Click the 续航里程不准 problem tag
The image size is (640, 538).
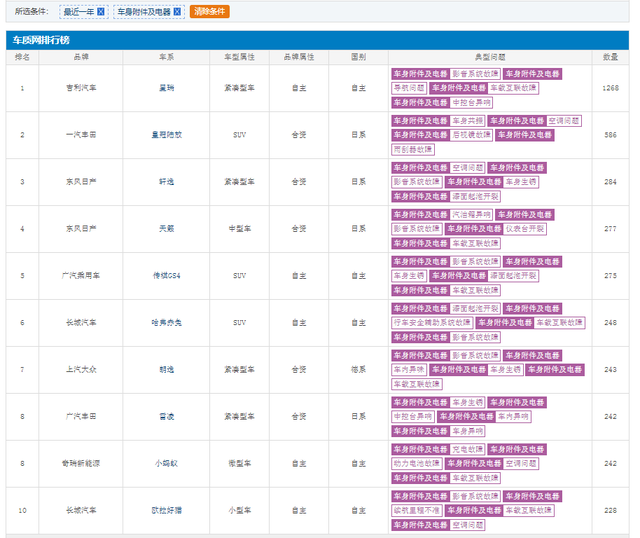[x=417, y=511]
